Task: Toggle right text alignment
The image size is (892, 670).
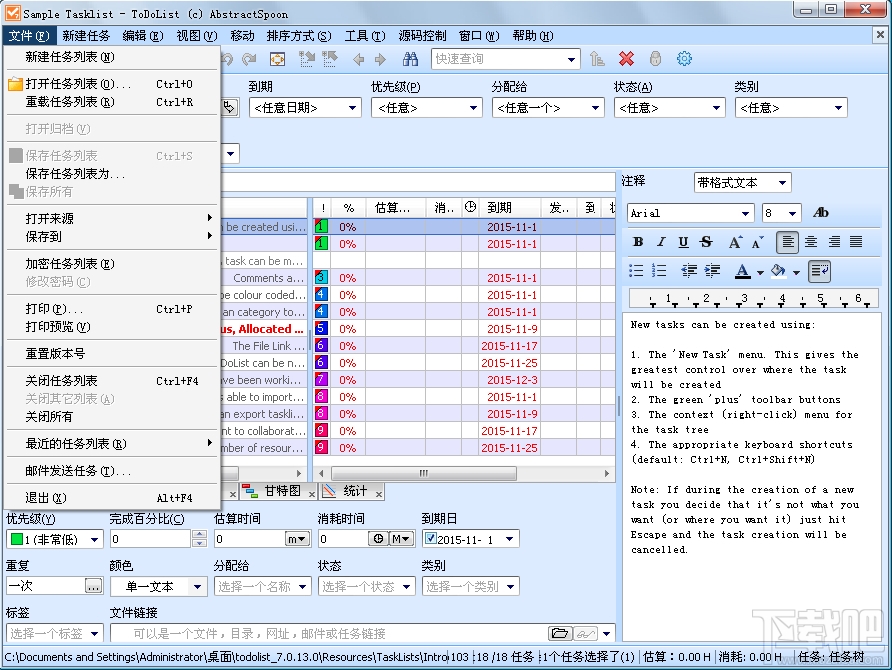Action: tap(834, 242)
